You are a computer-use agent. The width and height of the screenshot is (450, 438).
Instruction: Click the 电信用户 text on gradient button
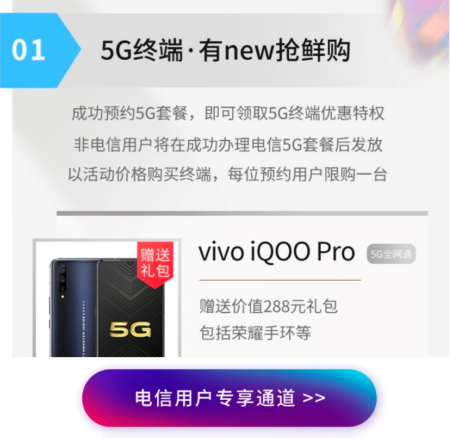(x=173, y=398)
